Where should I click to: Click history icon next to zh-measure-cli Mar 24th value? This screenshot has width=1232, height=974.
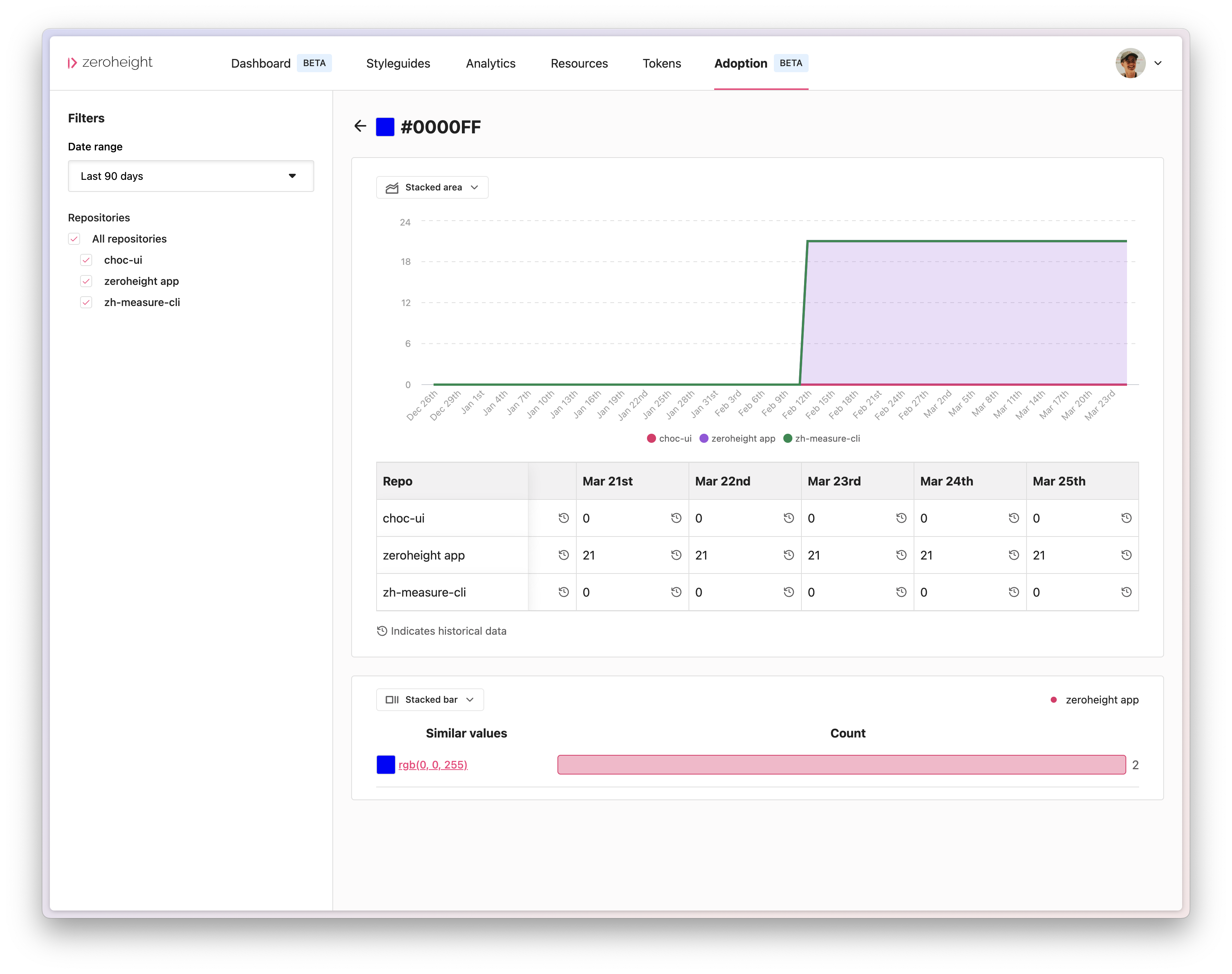click(x=1014, y=592)
